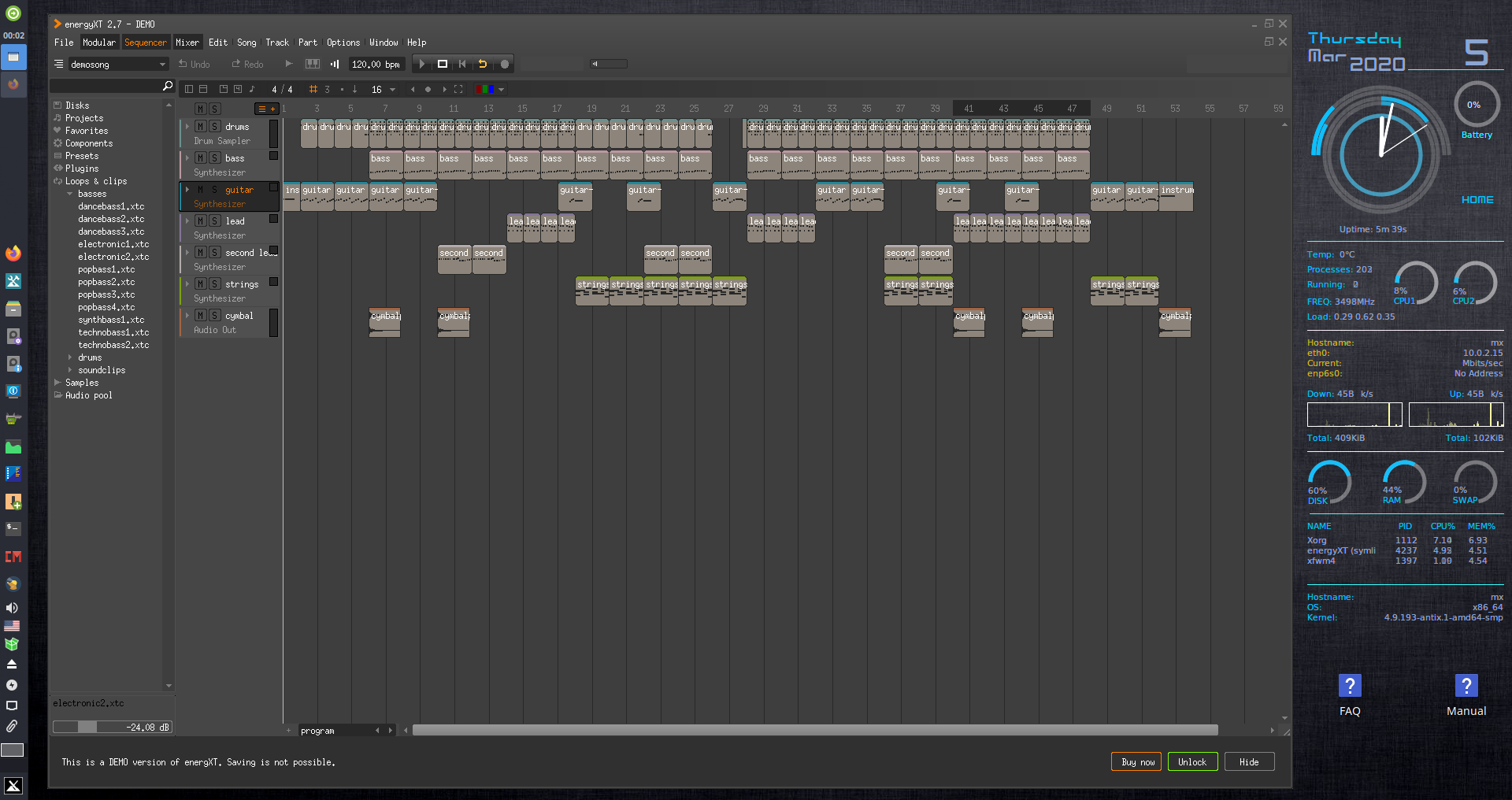This screenshot has height=800, width=1512.
Task: Mute the lead track
Action: coord(201,221)
